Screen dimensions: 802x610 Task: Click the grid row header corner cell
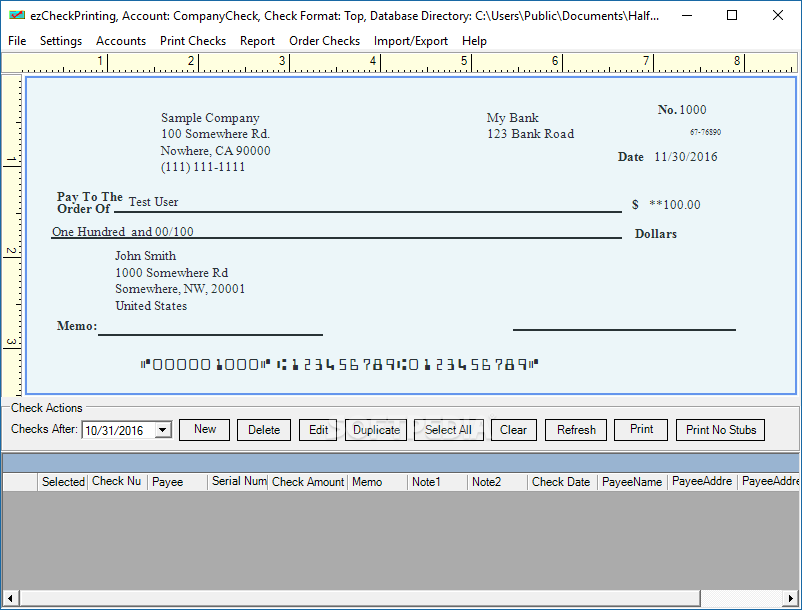20,482
